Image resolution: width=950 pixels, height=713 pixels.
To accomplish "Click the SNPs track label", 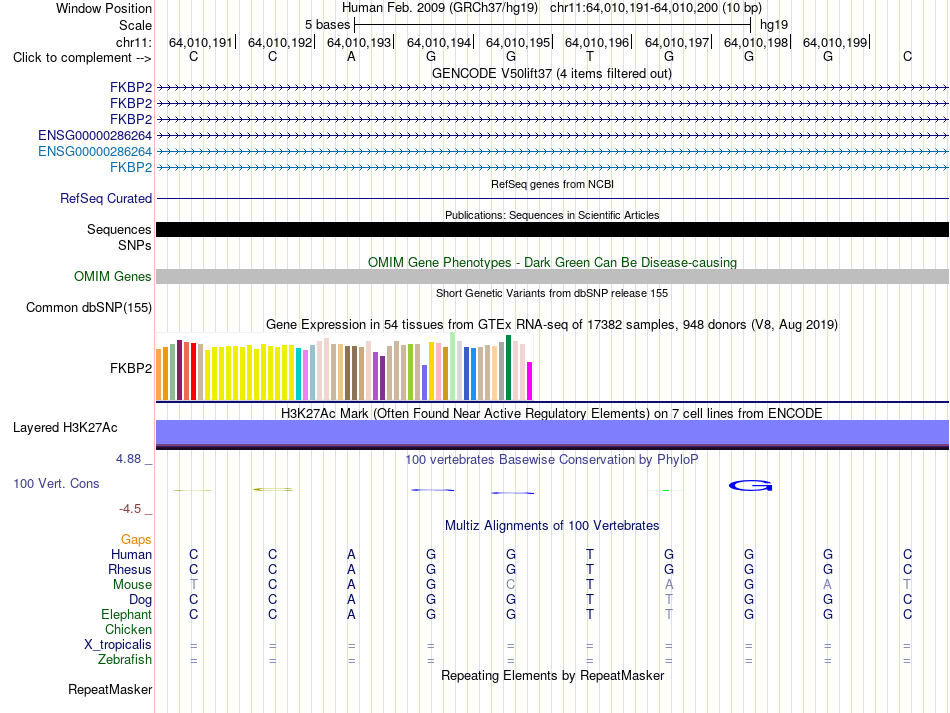I will (x=135, y=245).
